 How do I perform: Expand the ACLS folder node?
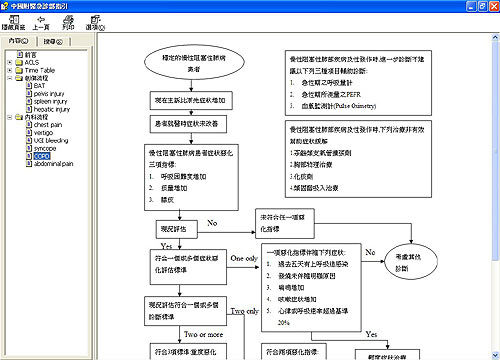tap(10, 62)
